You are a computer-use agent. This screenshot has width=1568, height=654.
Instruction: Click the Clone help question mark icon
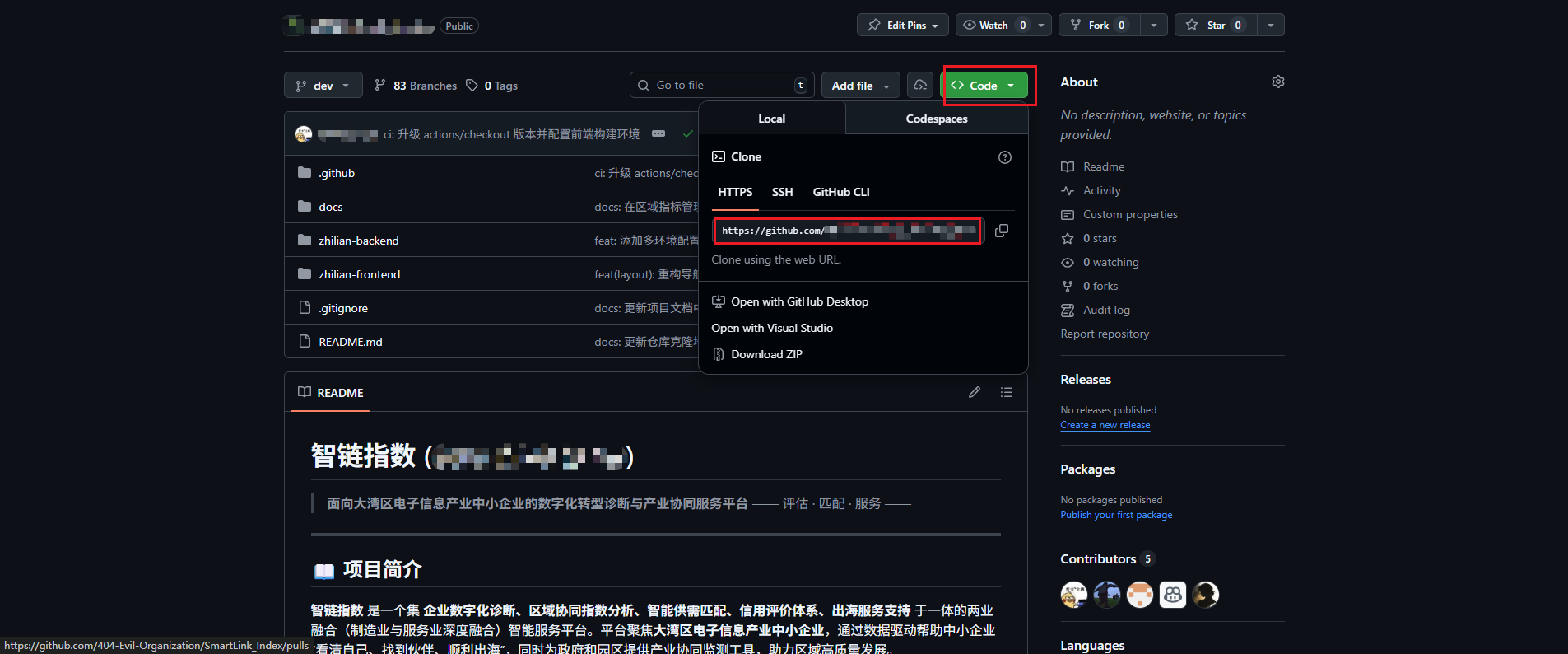[1004, 157]
